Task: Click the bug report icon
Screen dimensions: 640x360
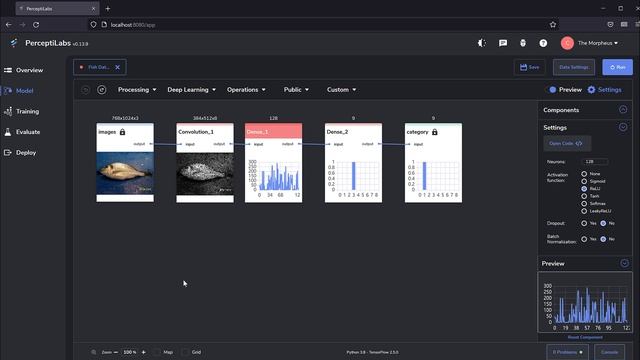Action: [523, 43]
